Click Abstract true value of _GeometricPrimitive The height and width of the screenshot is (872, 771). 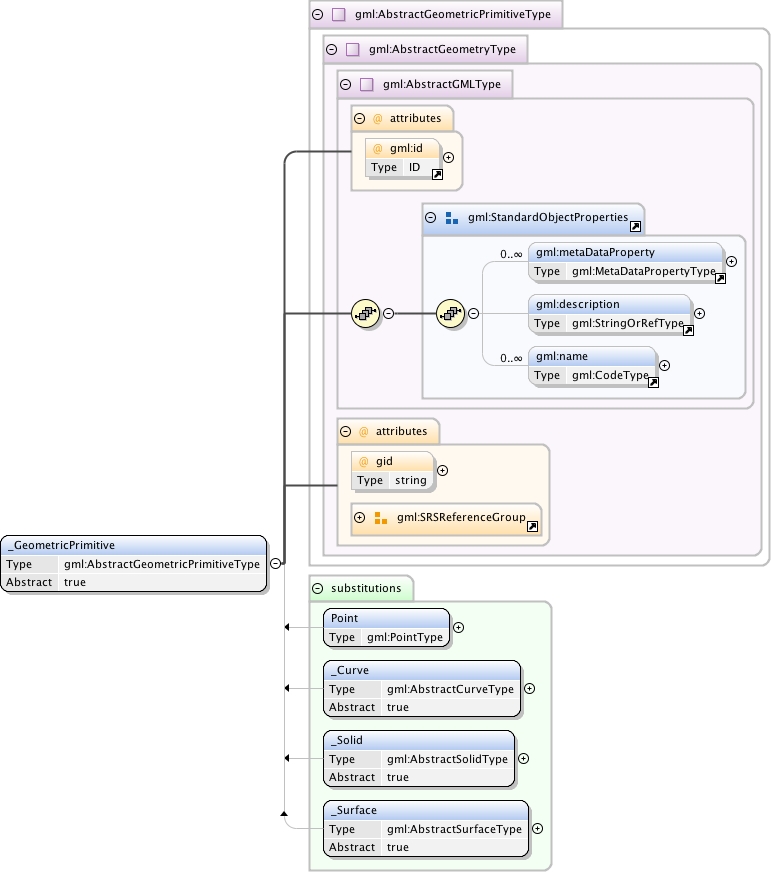(x=75, y=582)
